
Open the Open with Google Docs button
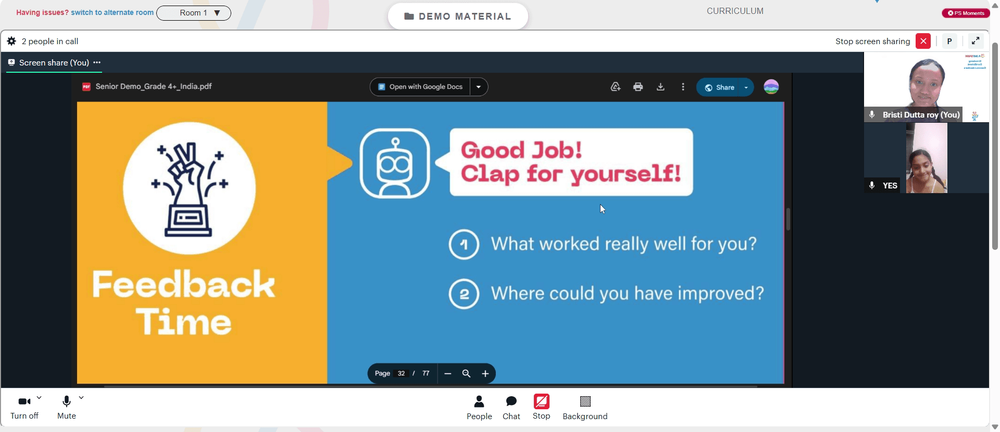(420, 87)
